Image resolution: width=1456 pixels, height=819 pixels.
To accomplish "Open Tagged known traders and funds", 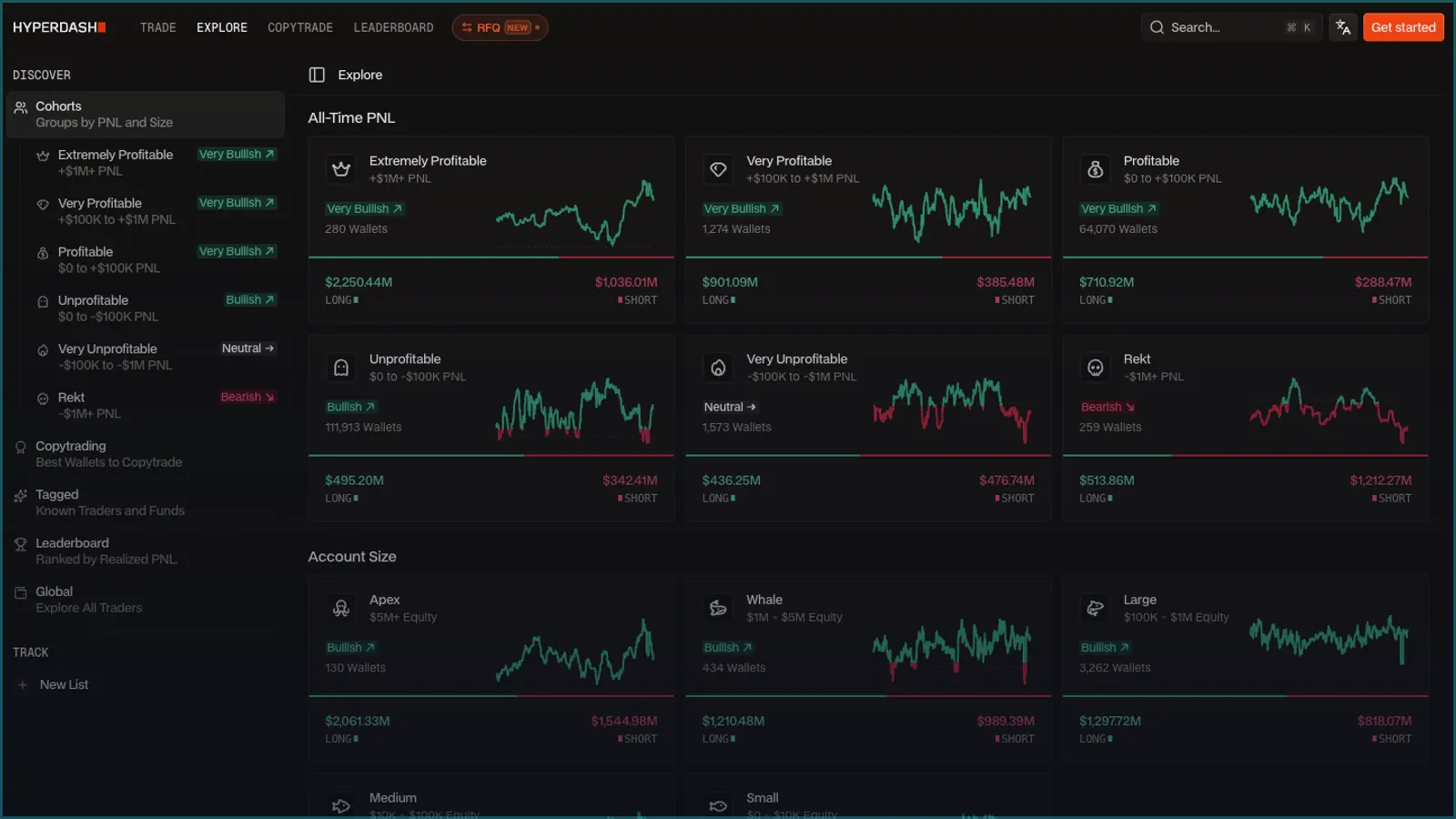I will point(146,502).
